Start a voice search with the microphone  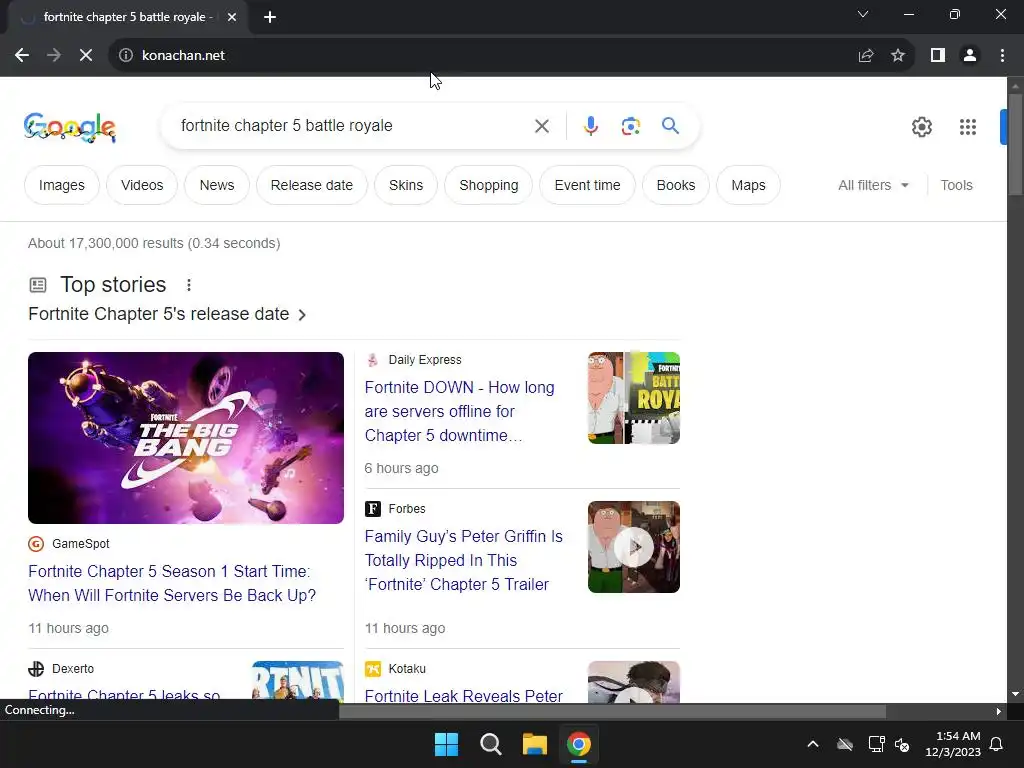pos(590,126)
